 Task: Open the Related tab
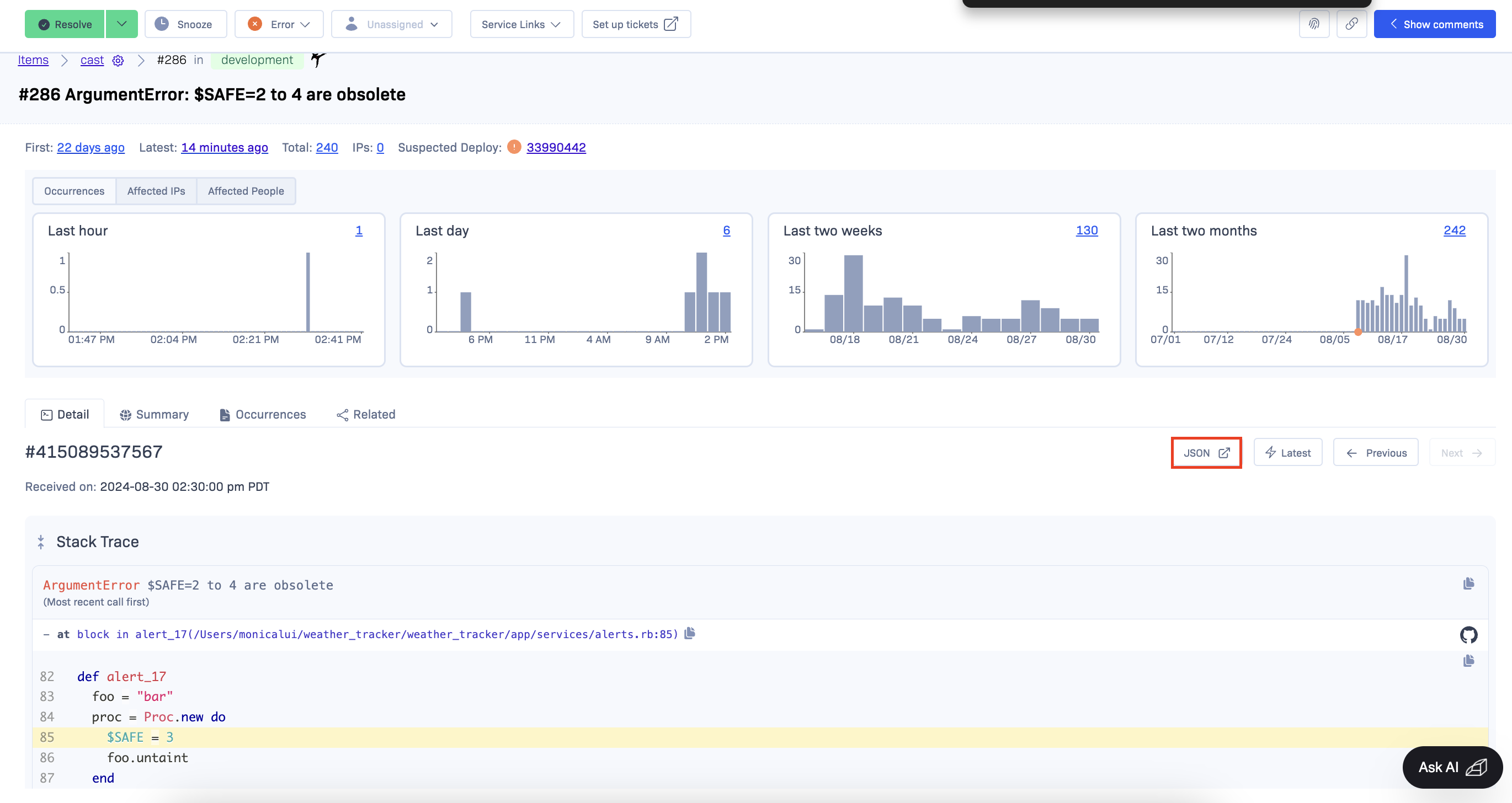tap(366, 415)
